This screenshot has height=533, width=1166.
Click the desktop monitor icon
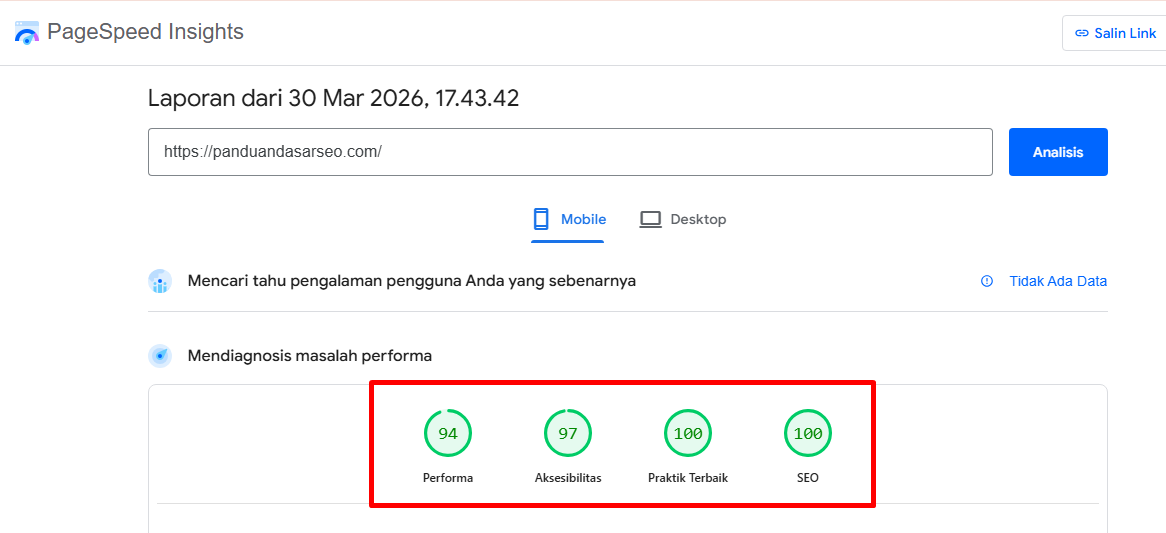[651, 219]
